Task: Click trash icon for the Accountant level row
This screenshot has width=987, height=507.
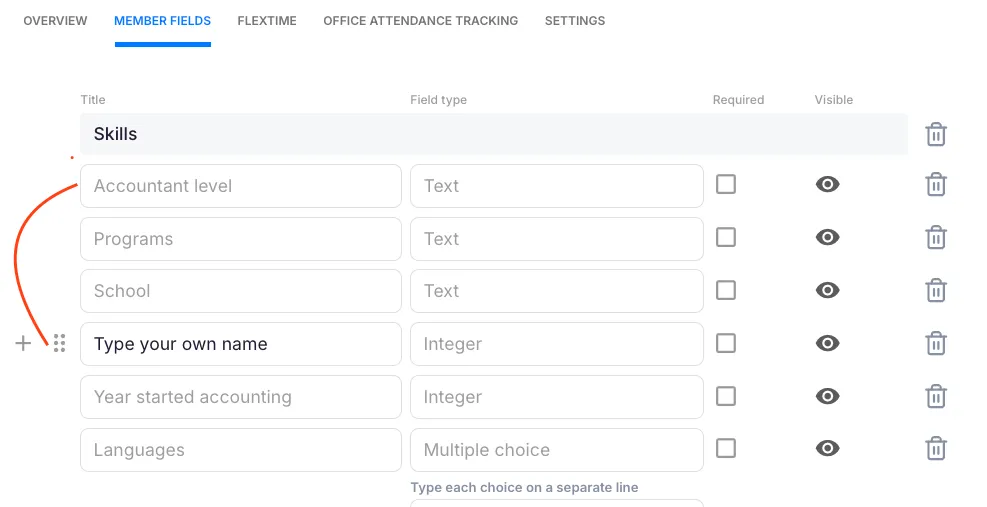Action: coord(935,185)
